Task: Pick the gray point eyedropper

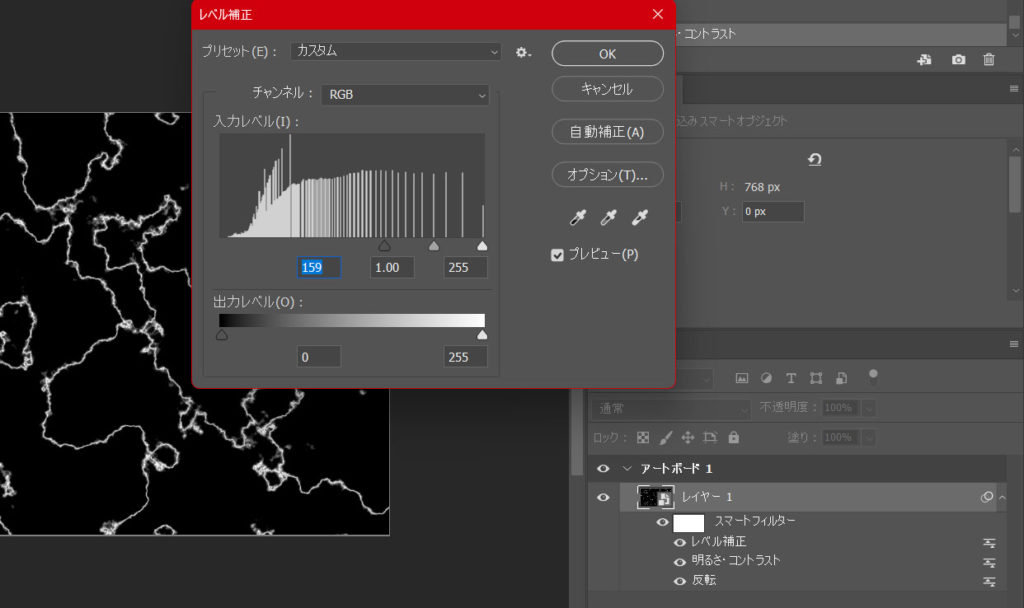Action: 608,217
